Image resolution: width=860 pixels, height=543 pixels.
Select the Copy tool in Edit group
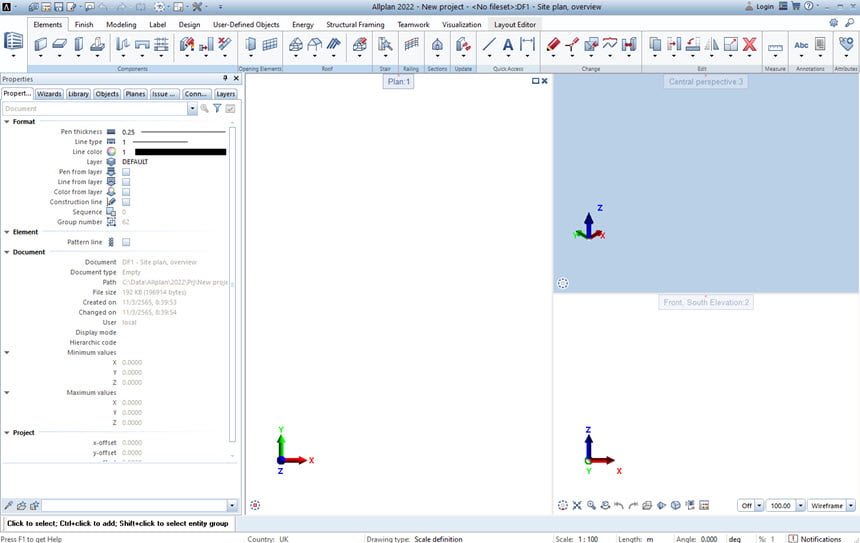(655, 44)
